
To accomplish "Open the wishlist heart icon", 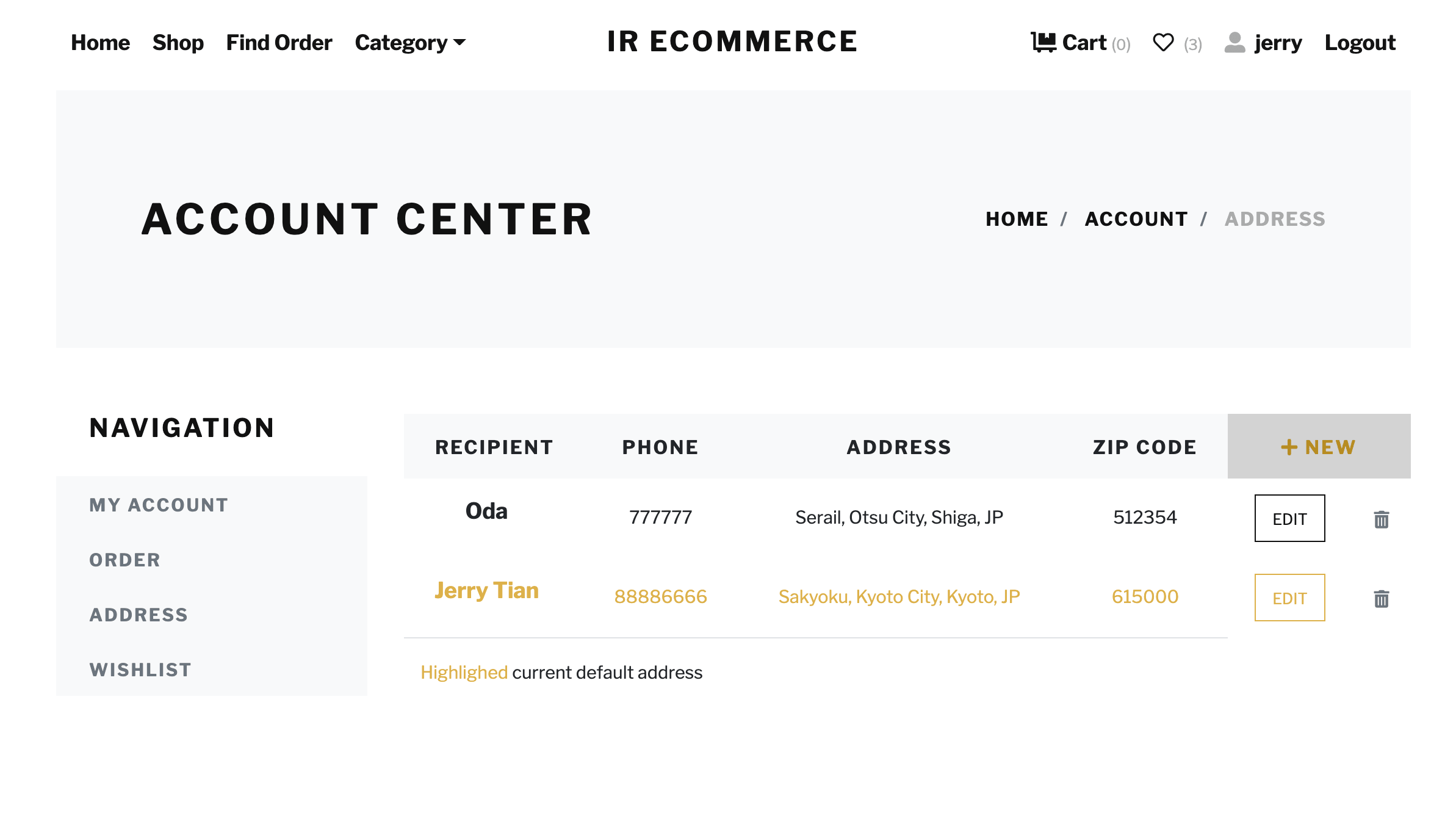I will pos(1163,42).
